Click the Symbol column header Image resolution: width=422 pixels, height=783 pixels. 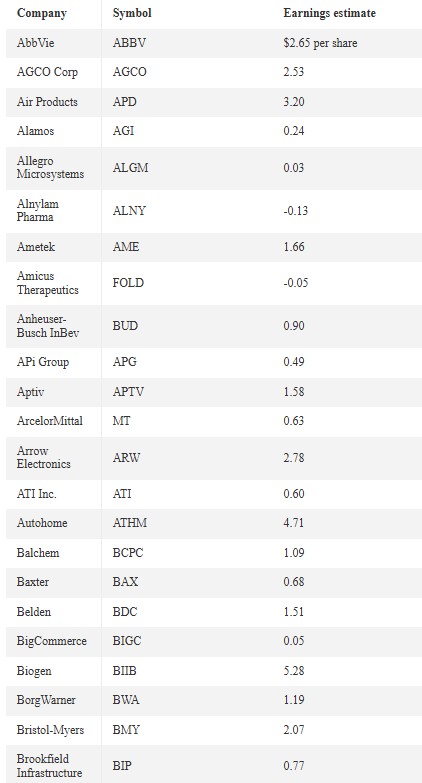click(x=132, y=13)
